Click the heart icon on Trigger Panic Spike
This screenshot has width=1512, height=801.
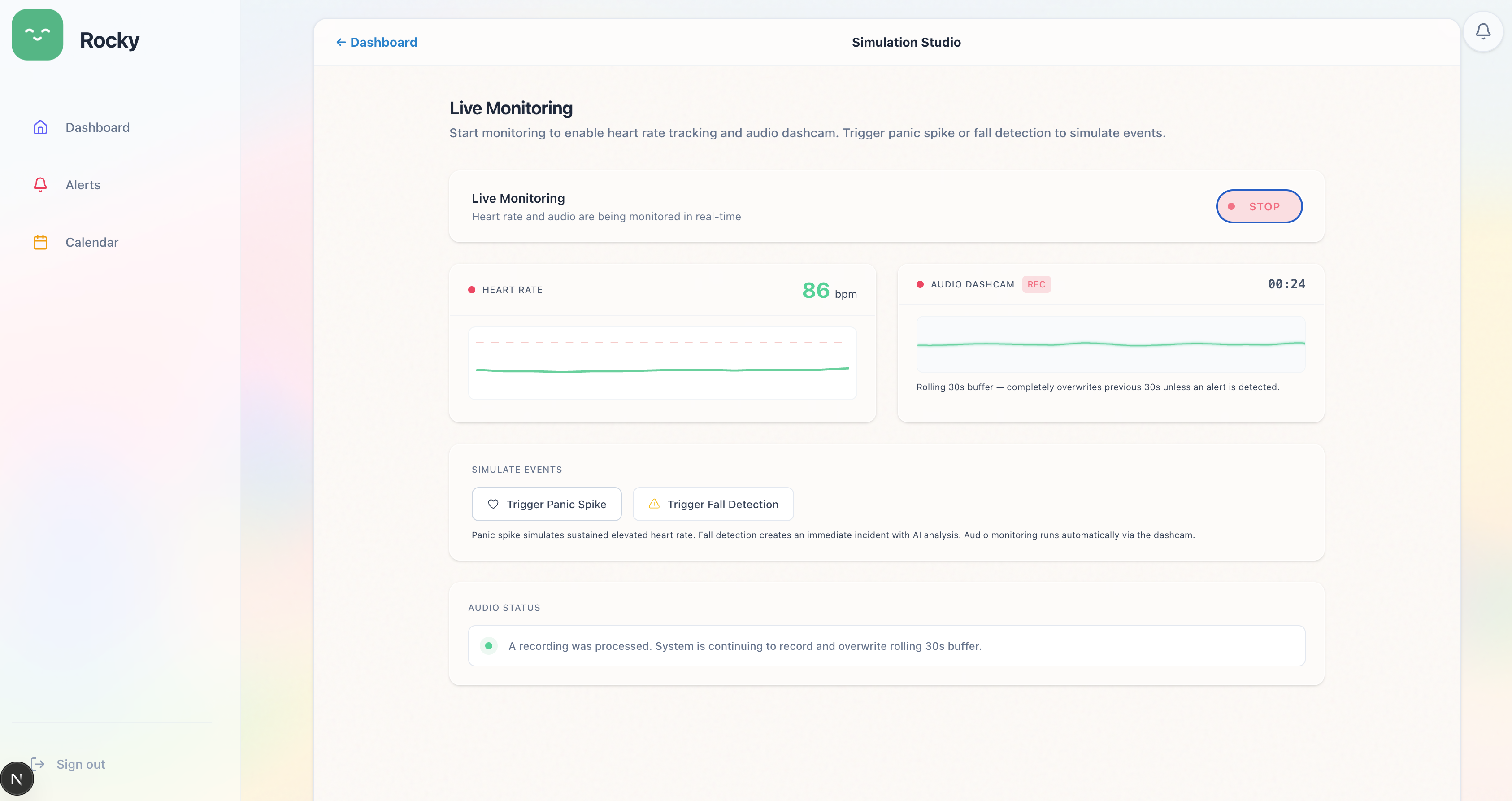[493, 505]
